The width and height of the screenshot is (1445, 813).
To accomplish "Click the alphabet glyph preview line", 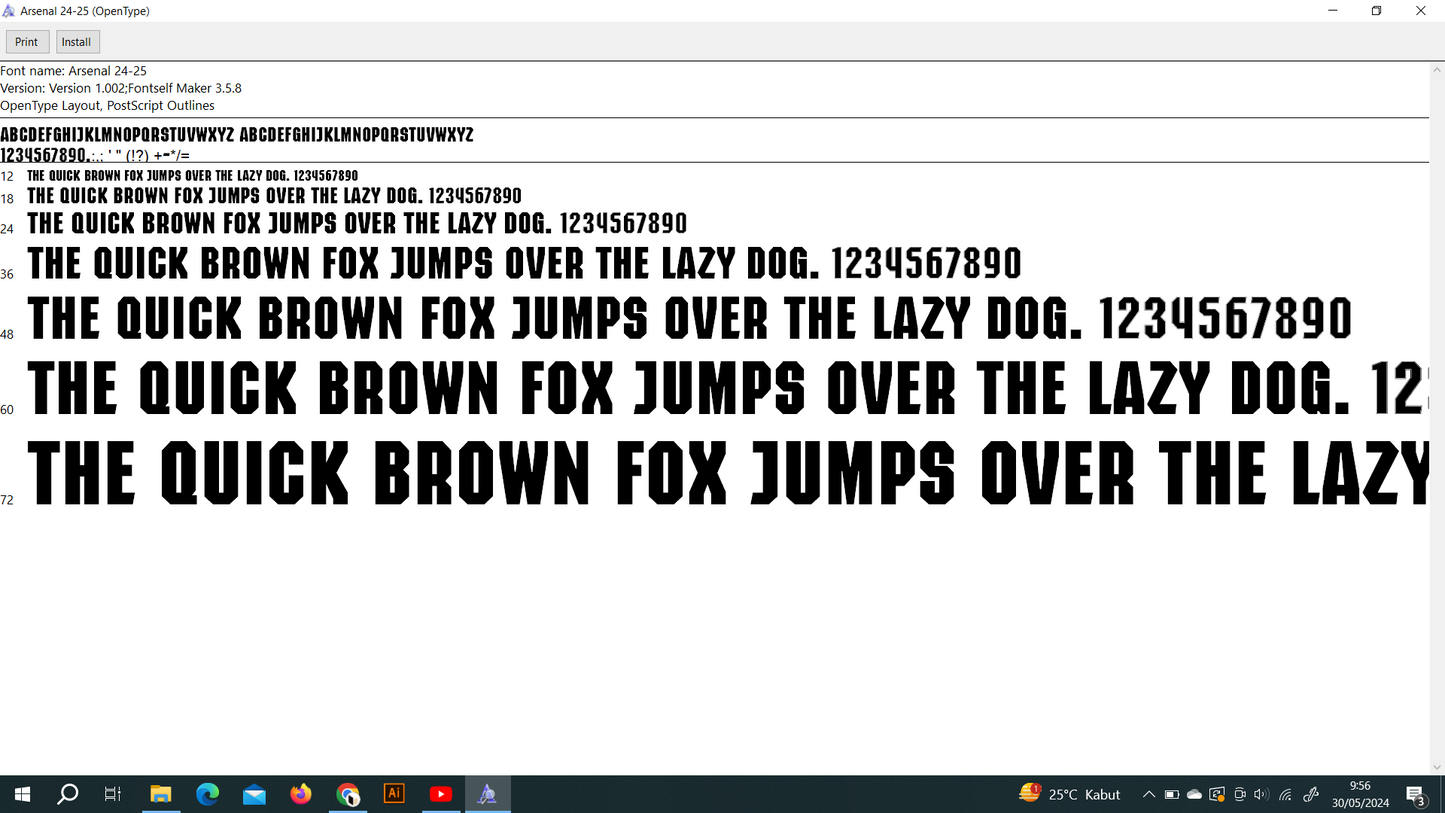I will click(x=237, y=135).
